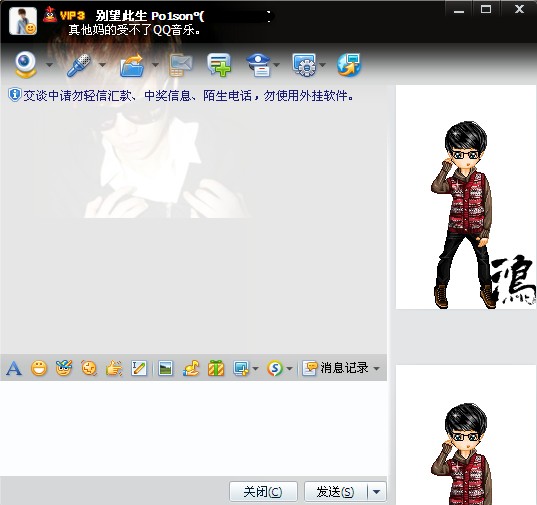Viewport: 537px width, 505px height.
Task: Open font settings letter A icon
Action: coord(14,368)
